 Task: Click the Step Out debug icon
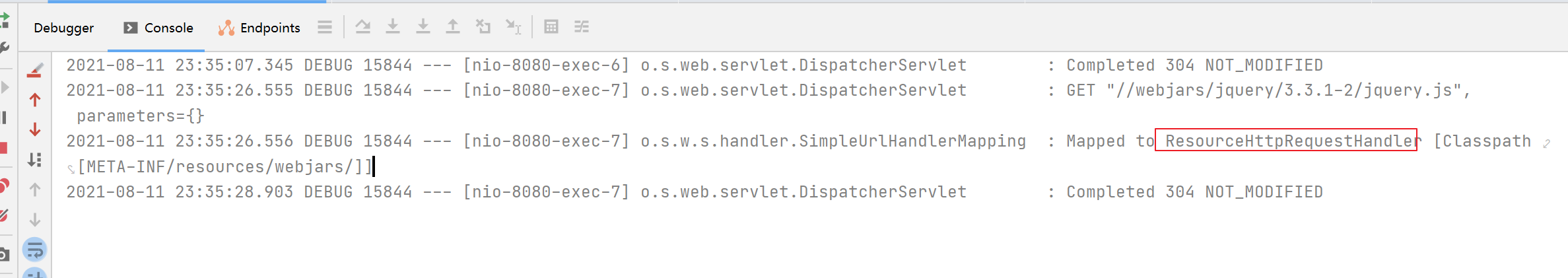[453, 27]
